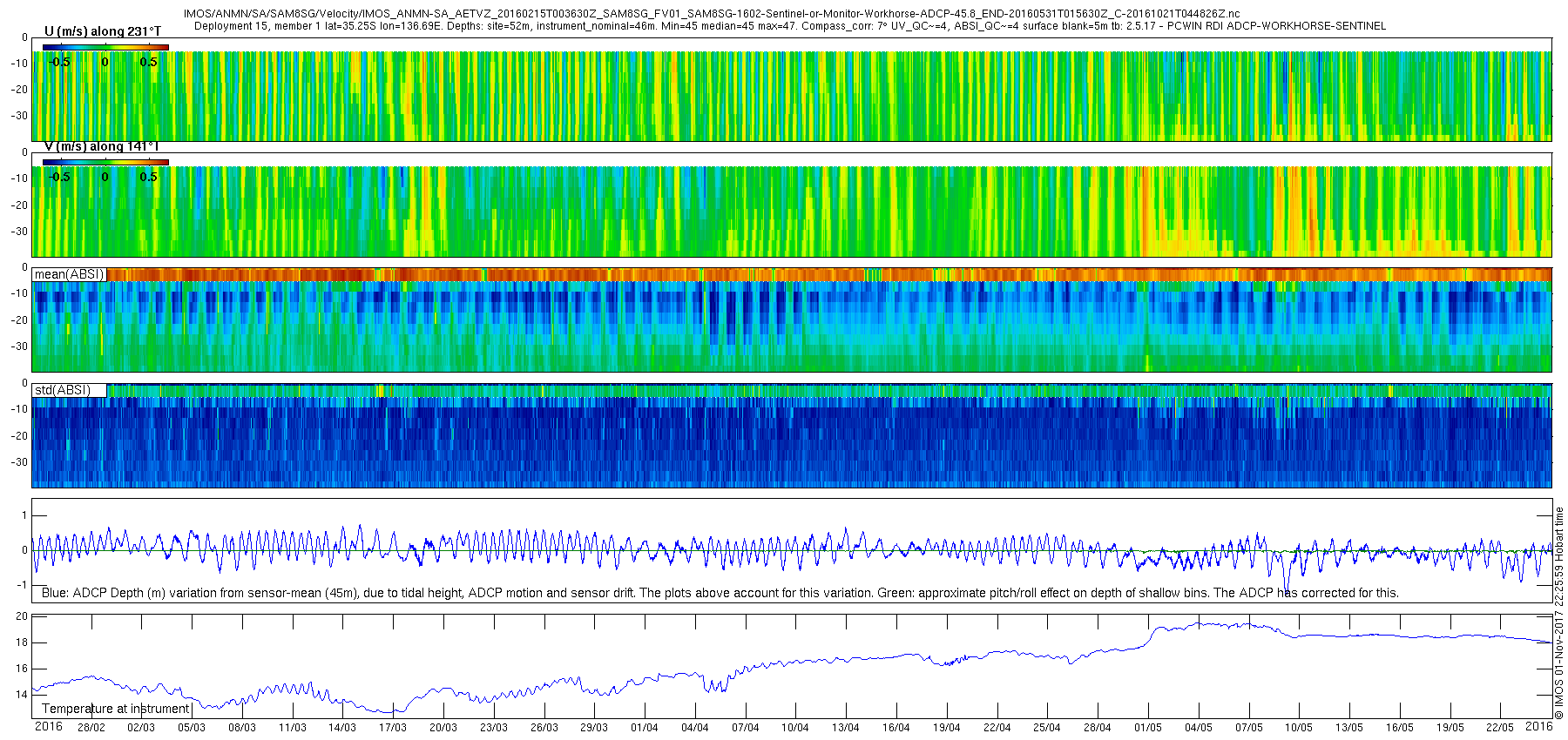1568x740 pixels.
Task: Click the 13/04 date tick label
Action: point(846,728)
